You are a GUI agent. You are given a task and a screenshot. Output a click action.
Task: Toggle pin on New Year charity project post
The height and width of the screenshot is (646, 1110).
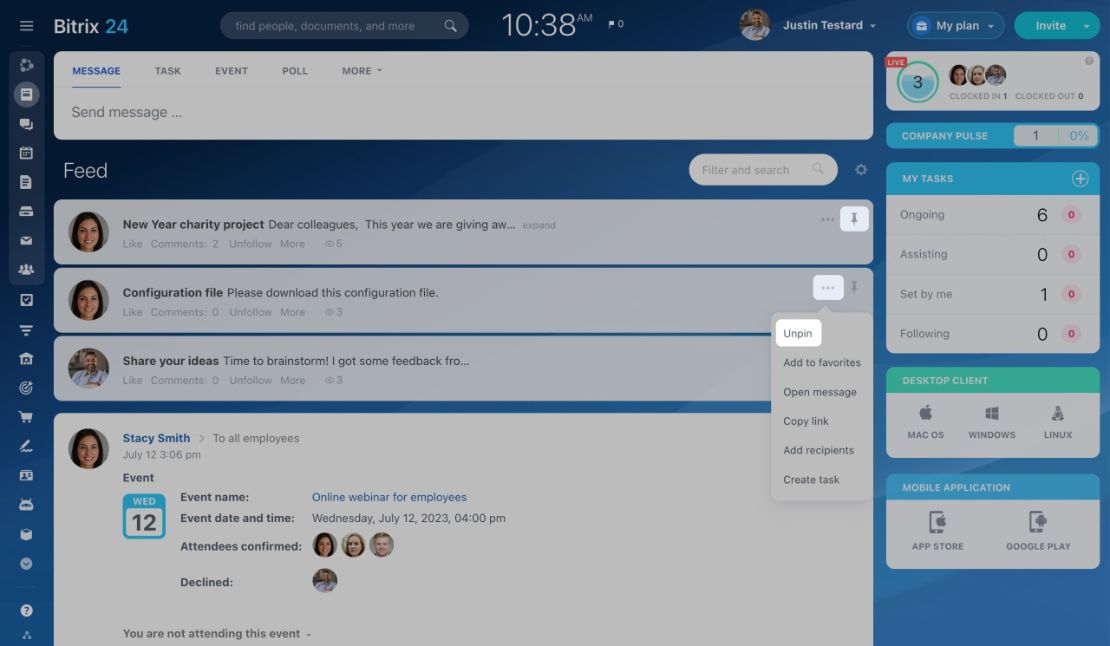(854, 219)
